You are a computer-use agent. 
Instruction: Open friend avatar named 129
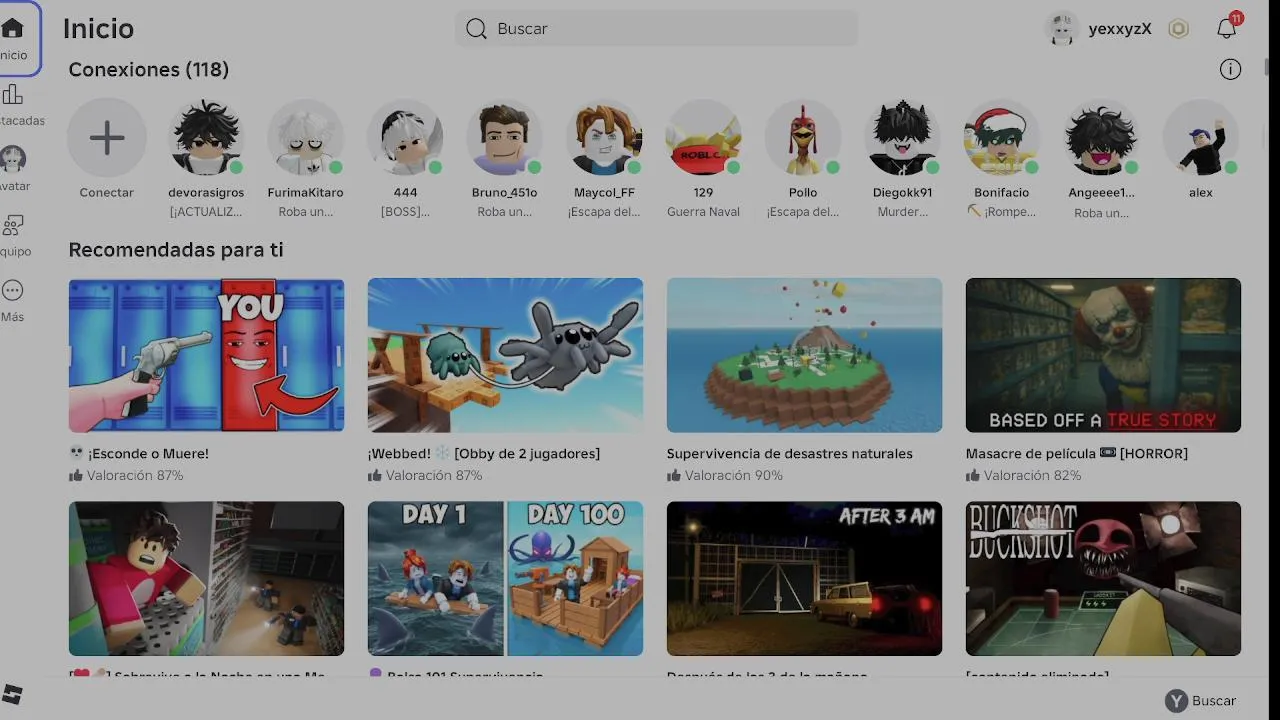tap(703, 138)
